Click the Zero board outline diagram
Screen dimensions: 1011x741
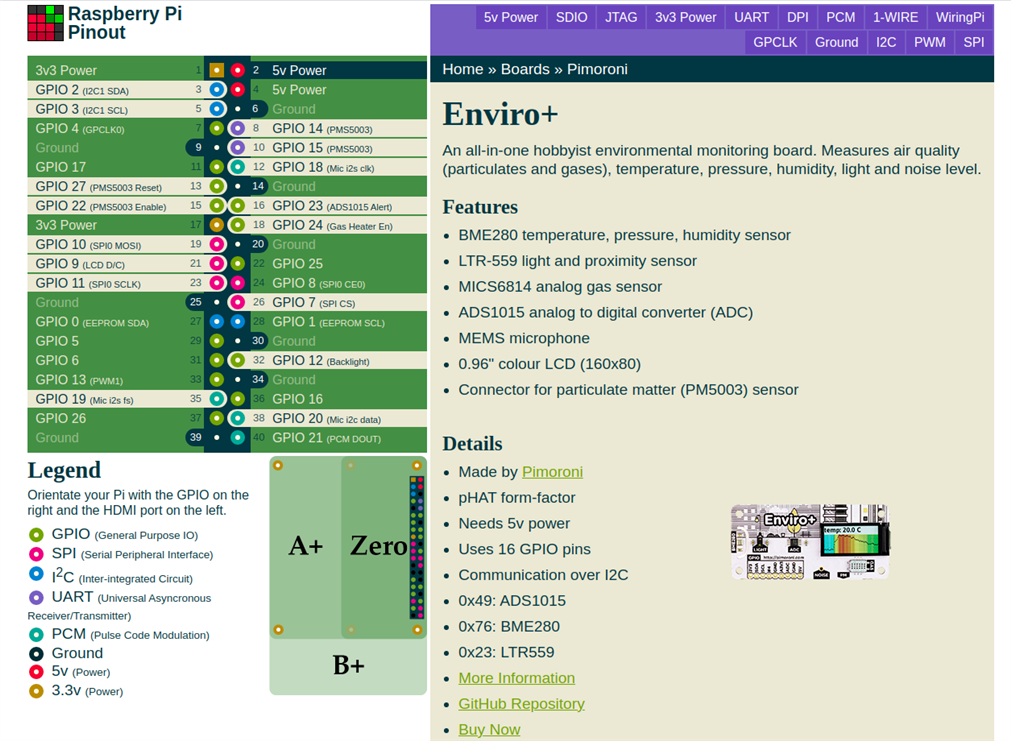point(384,548)
